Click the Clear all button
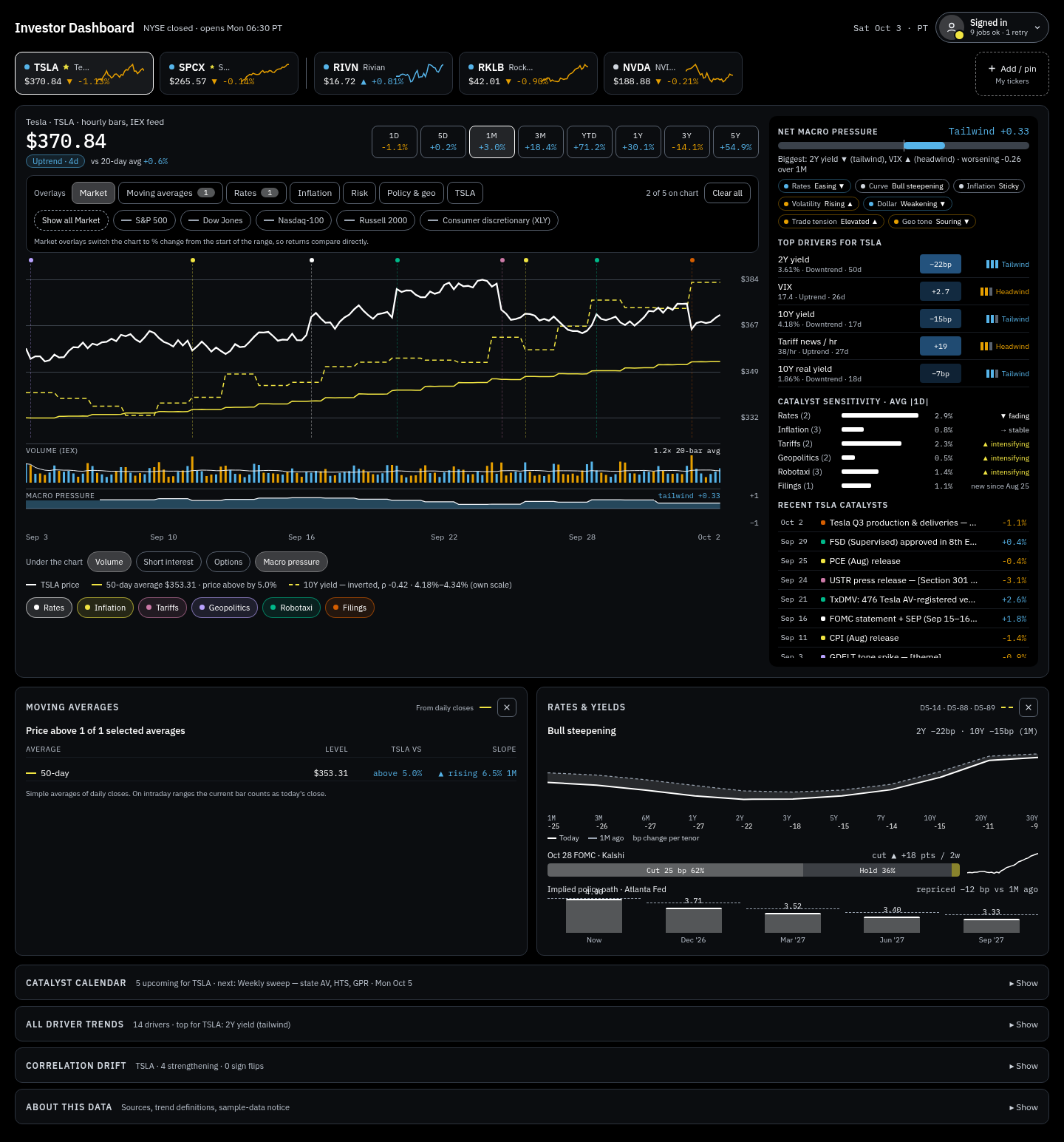Screen dimensions: 1064x1142 [x=728, y=193]
